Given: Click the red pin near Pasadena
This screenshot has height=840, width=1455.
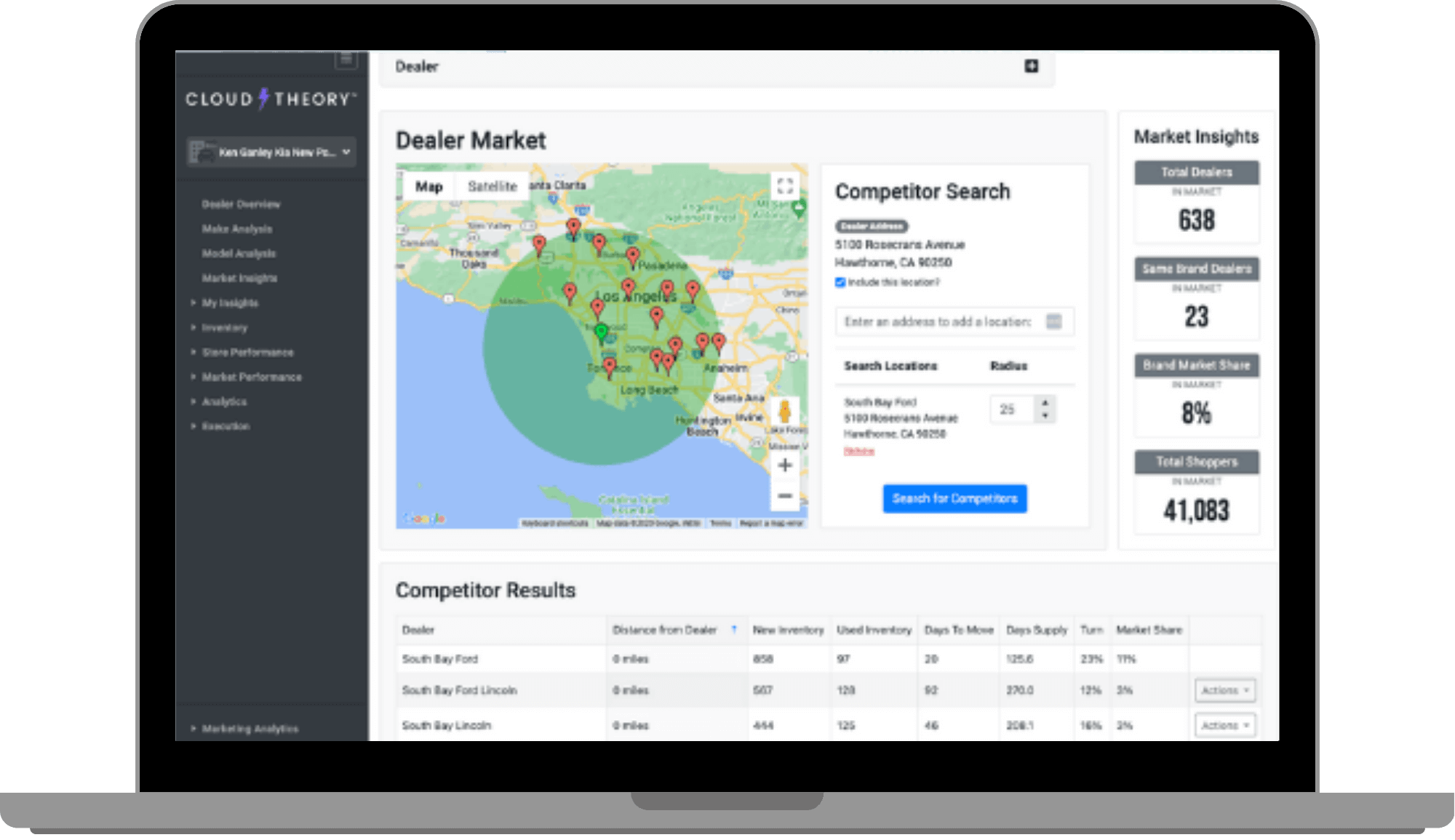Looking at the screenshot, I should coord(632,257).
